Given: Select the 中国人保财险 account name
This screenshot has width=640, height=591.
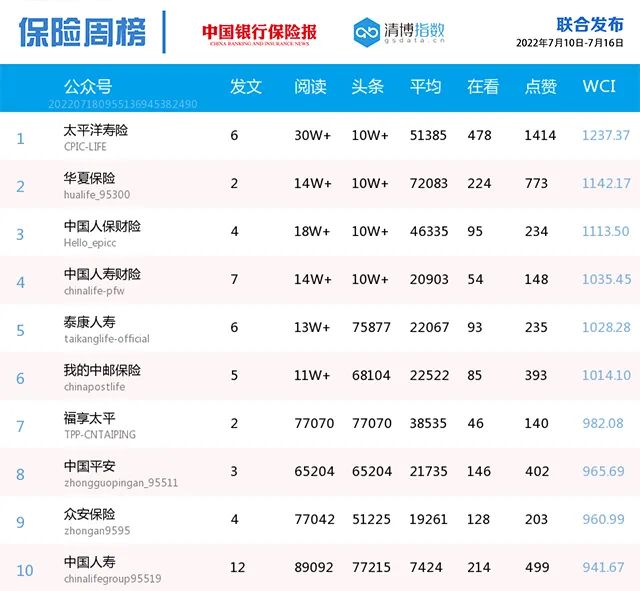Looking at the screenshot, I should [x=102, y=226].
